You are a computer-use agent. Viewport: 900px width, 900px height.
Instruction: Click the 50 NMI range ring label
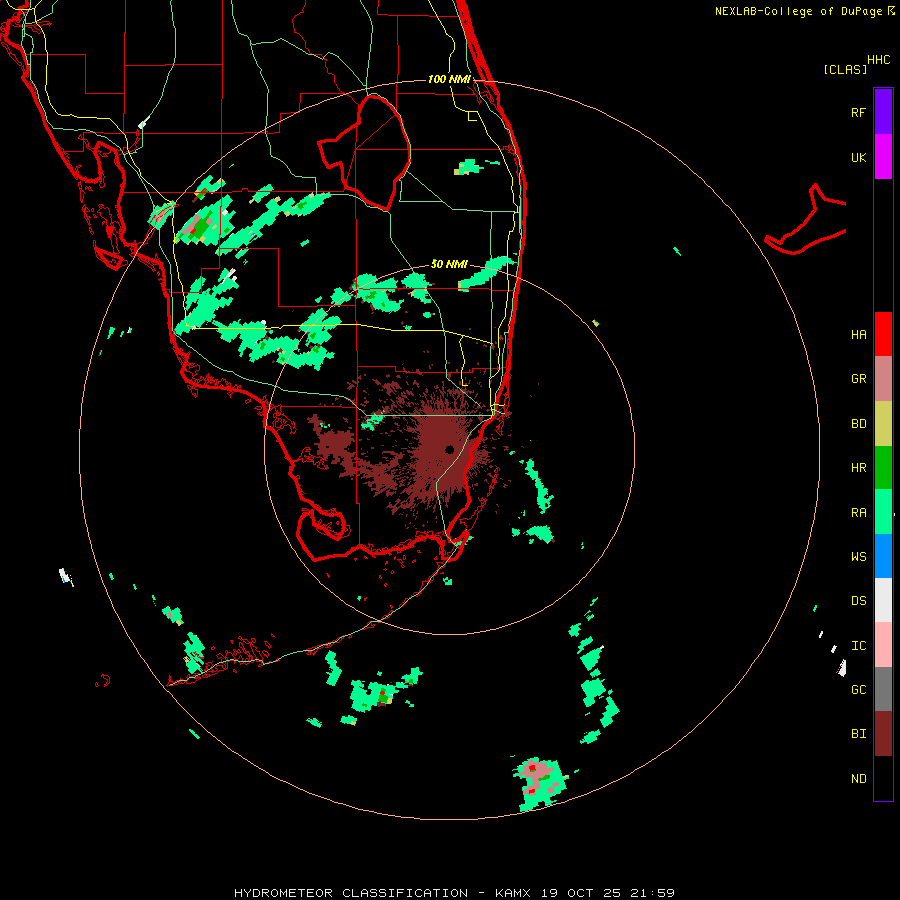pos(449,264)
